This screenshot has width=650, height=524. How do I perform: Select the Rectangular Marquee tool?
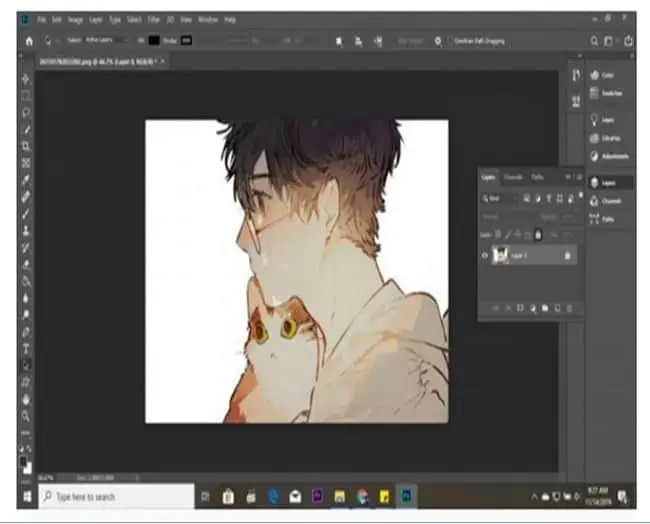click(26, 96)
